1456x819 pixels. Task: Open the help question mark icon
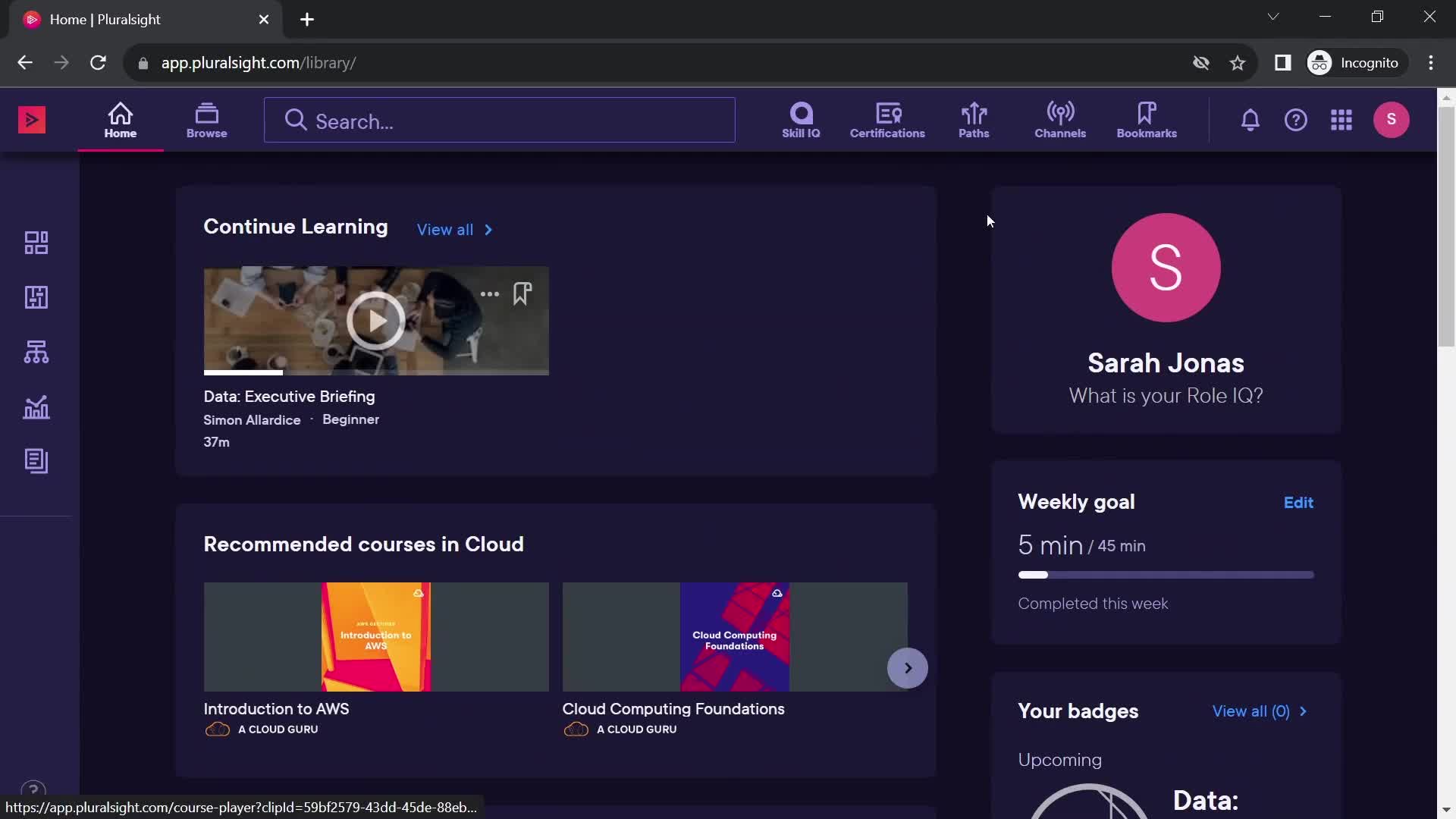tap(1296, 120)
